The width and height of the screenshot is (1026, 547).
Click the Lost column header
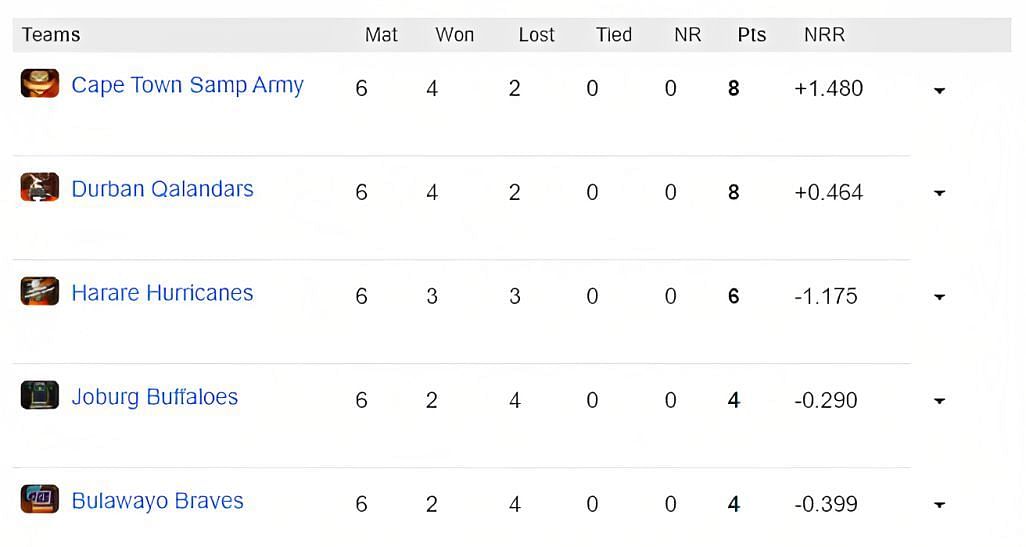(537, 35)
